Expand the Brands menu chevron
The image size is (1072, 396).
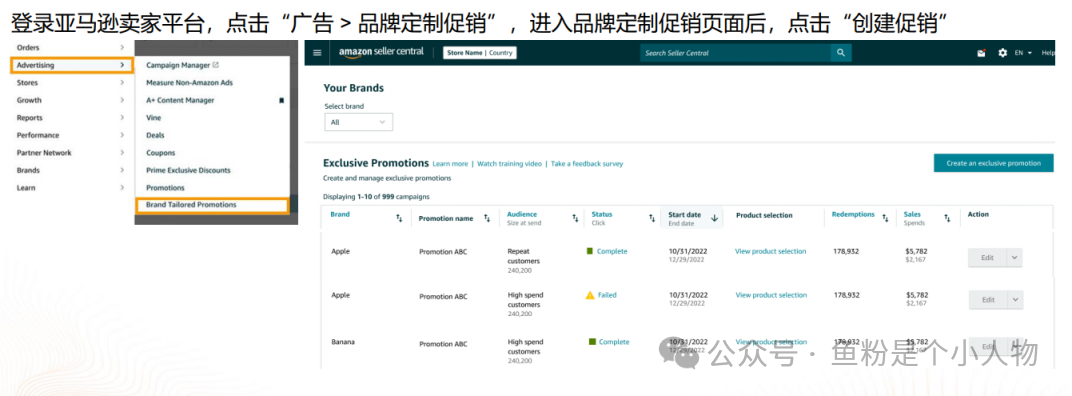pyautogui.click(x=122, y=170)
